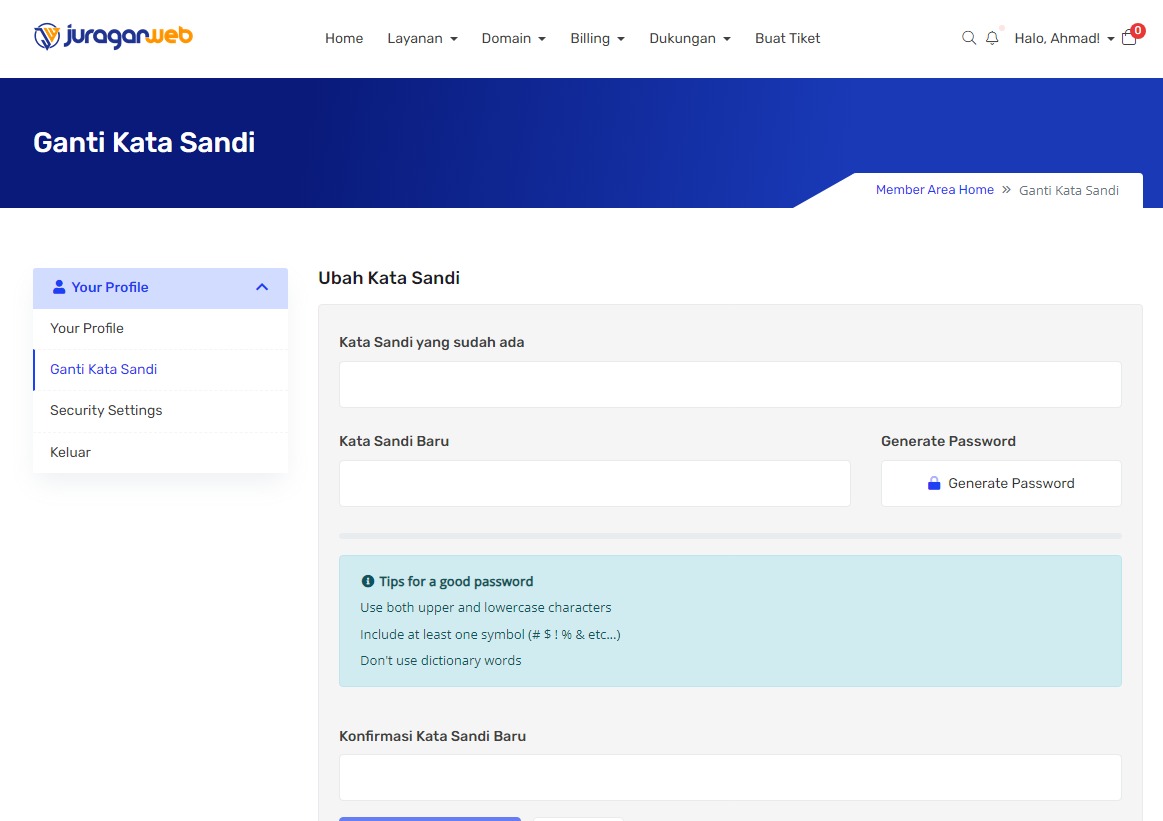
Task: Focus the Kata Sandi yang sudah ada field
Action: pyautogui.click(x=730, y=384)
